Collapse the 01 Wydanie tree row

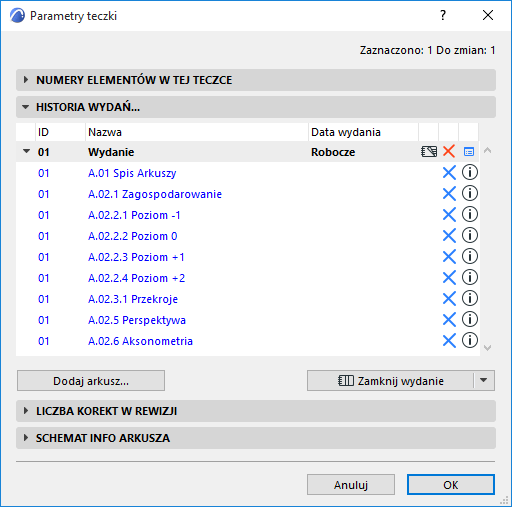[x=26, y=151]
